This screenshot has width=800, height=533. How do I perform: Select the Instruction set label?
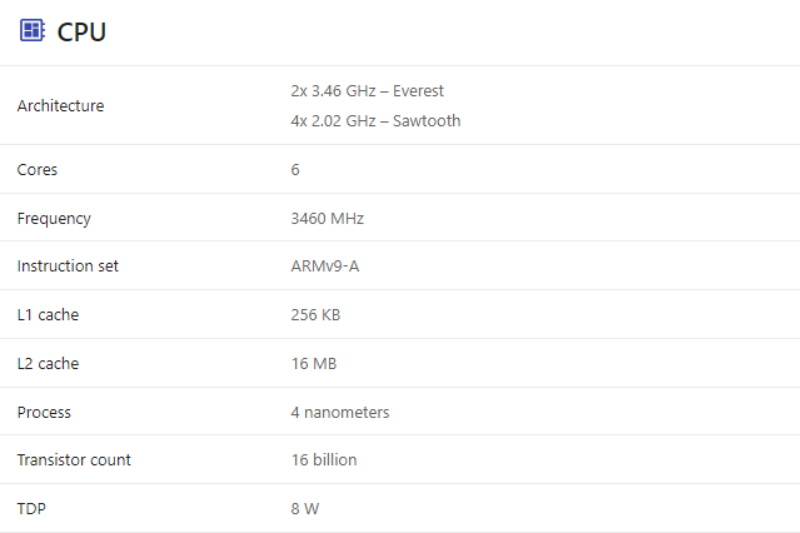click(x=68, y=266)
